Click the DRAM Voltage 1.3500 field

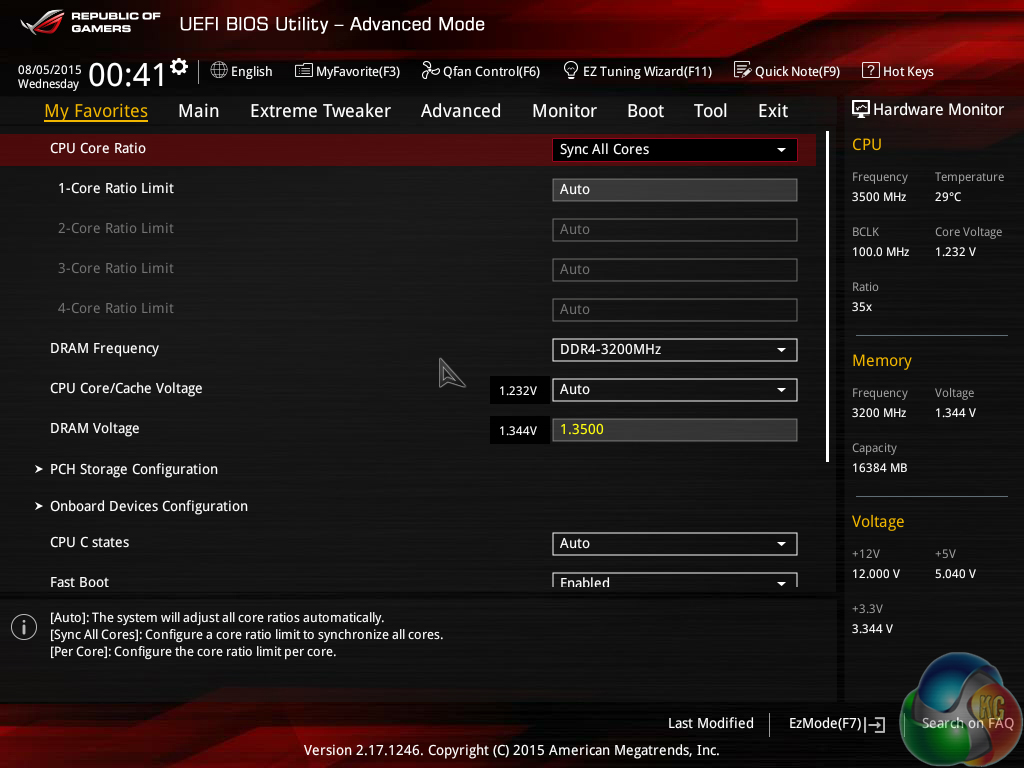click(674, 430)
